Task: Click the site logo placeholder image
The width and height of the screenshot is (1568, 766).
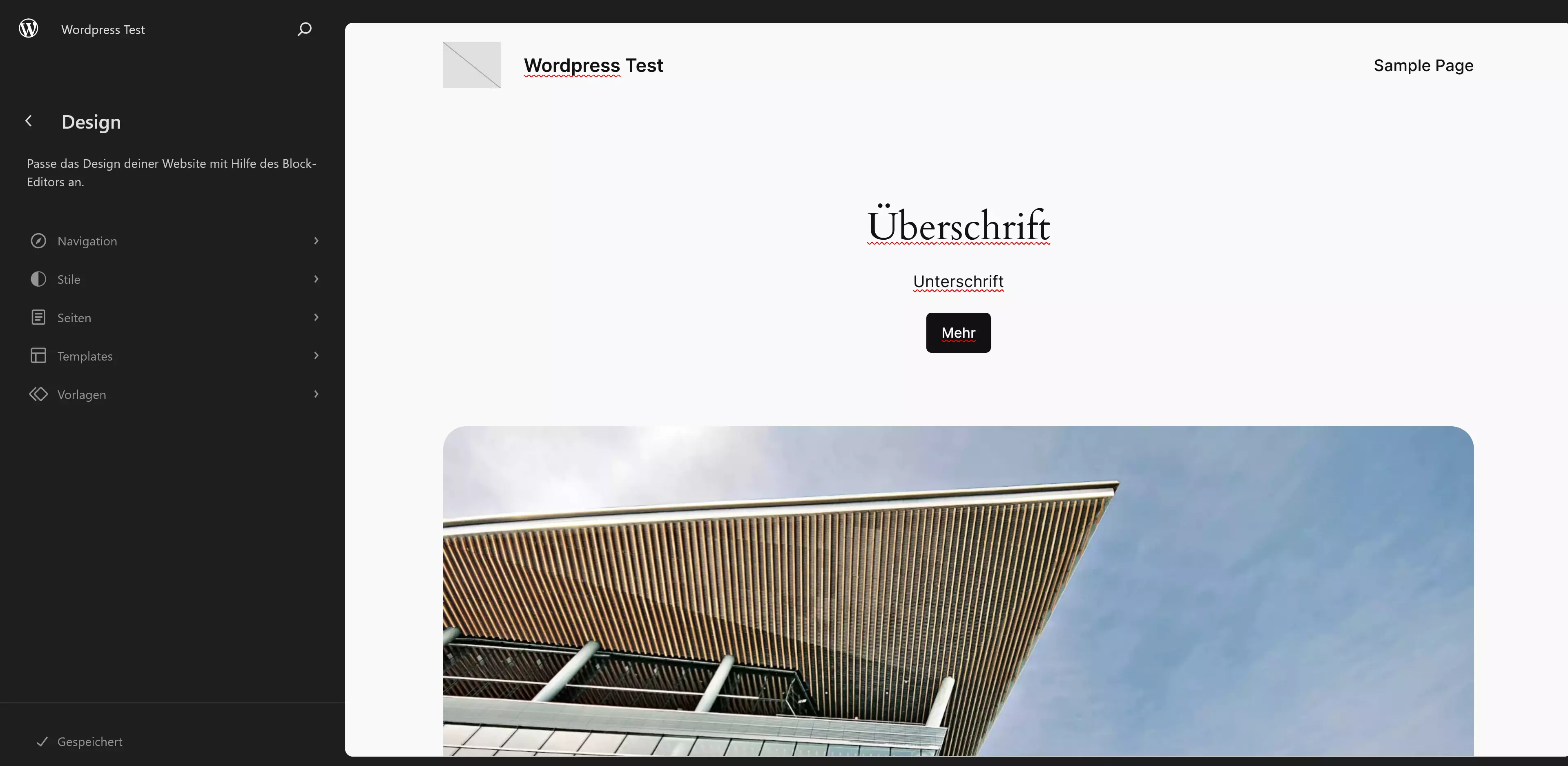Action: coord(471,64)
